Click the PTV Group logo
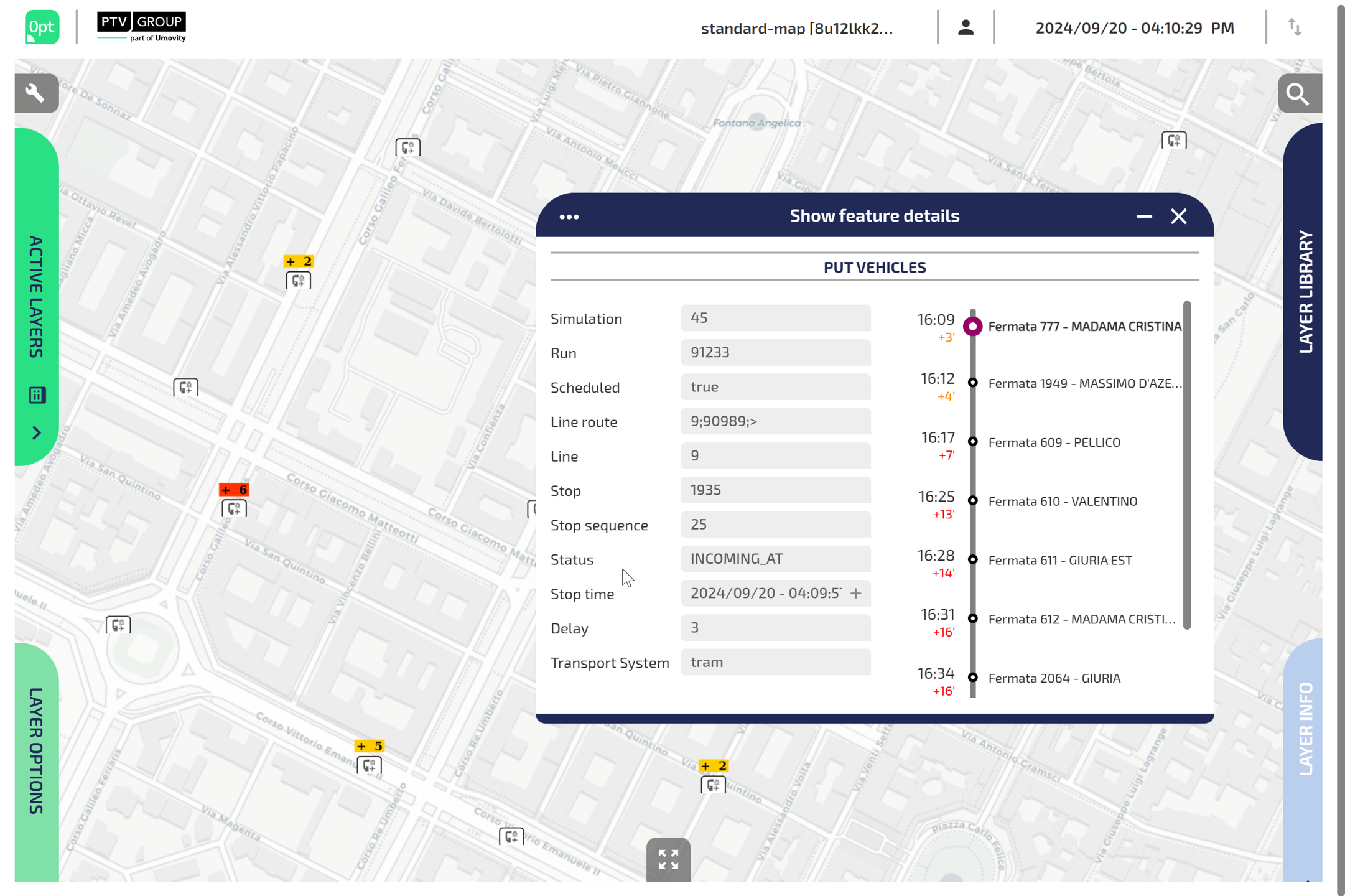The width and height of the screenshot is (1345, 896). tap(141, 26)
